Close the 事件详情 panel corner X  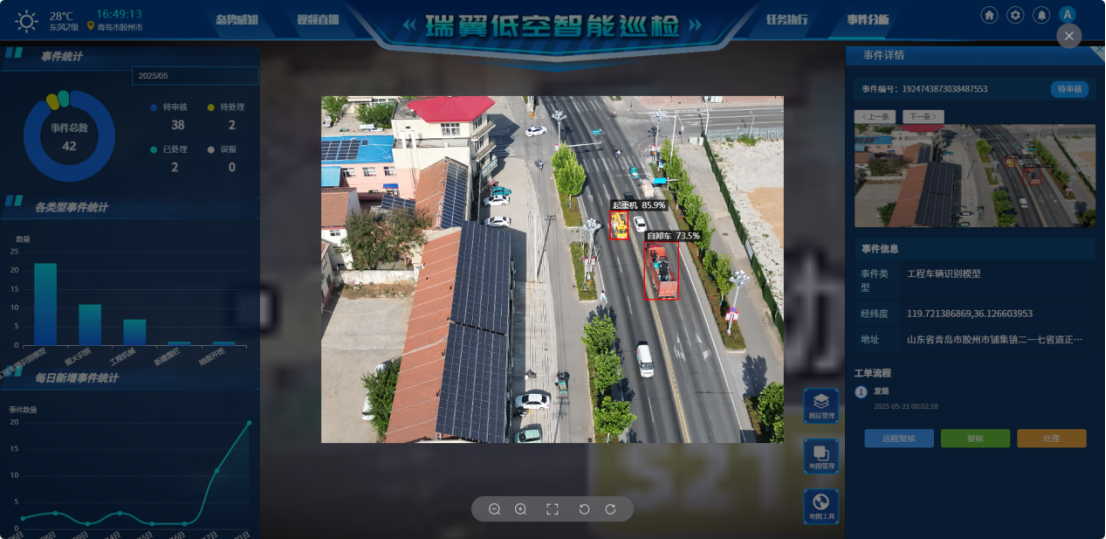pyautogui.click(x=1099, y=52)
